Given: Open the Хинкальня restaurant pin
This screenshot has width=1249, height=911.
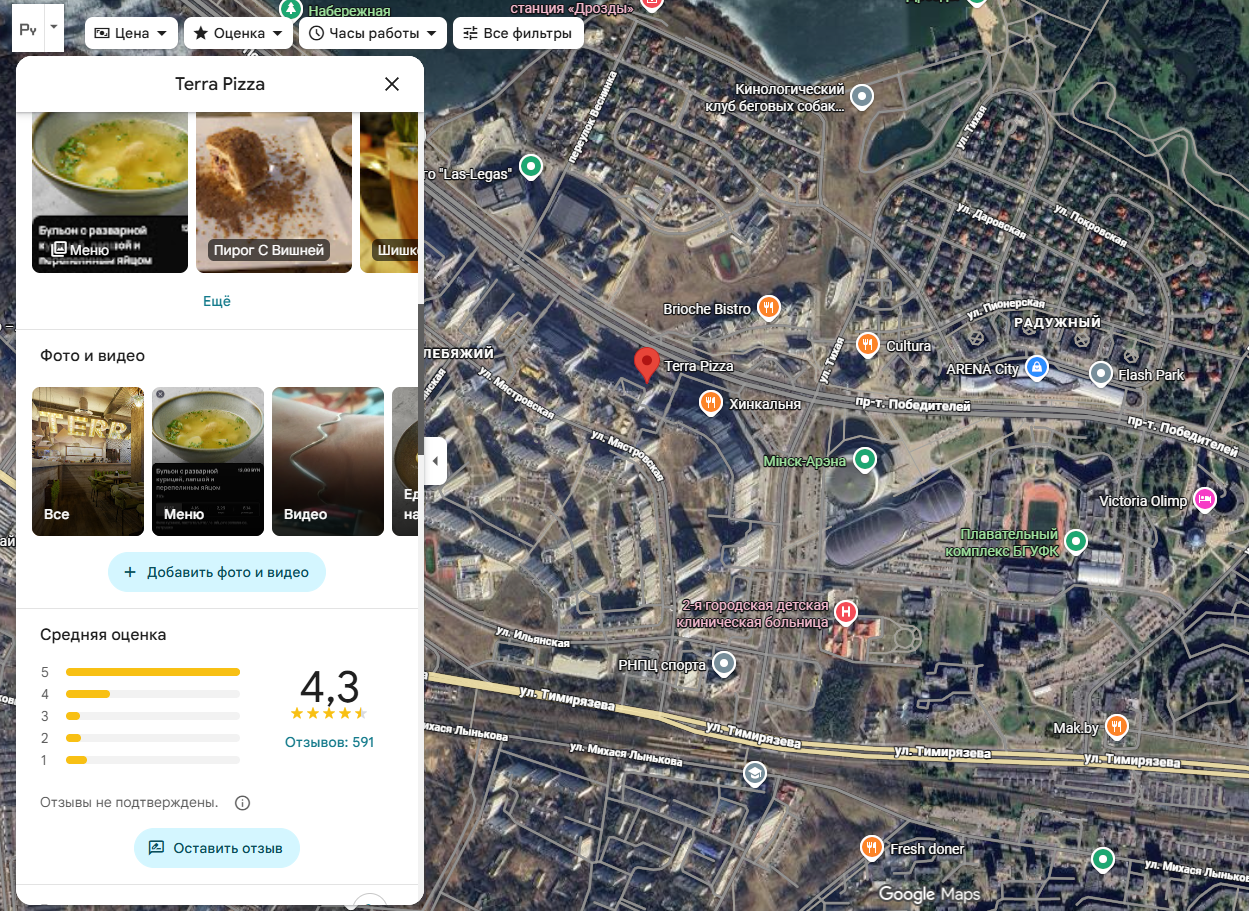Looking at the screenshot, I should pos(710,403).
